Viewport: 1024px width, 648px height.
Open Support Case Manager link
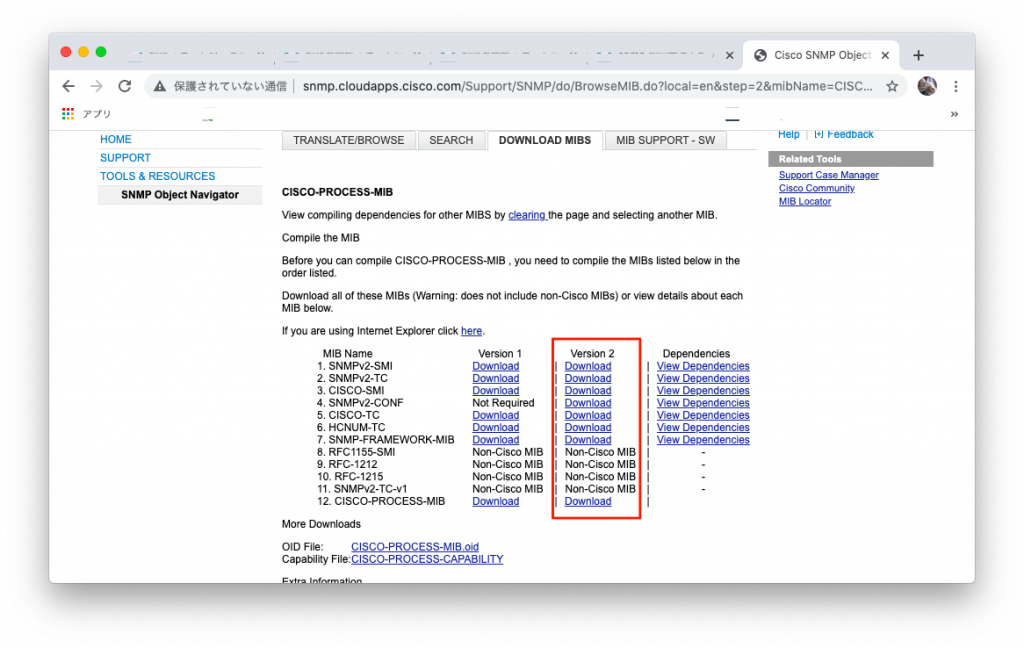click(x=828, y=175)
